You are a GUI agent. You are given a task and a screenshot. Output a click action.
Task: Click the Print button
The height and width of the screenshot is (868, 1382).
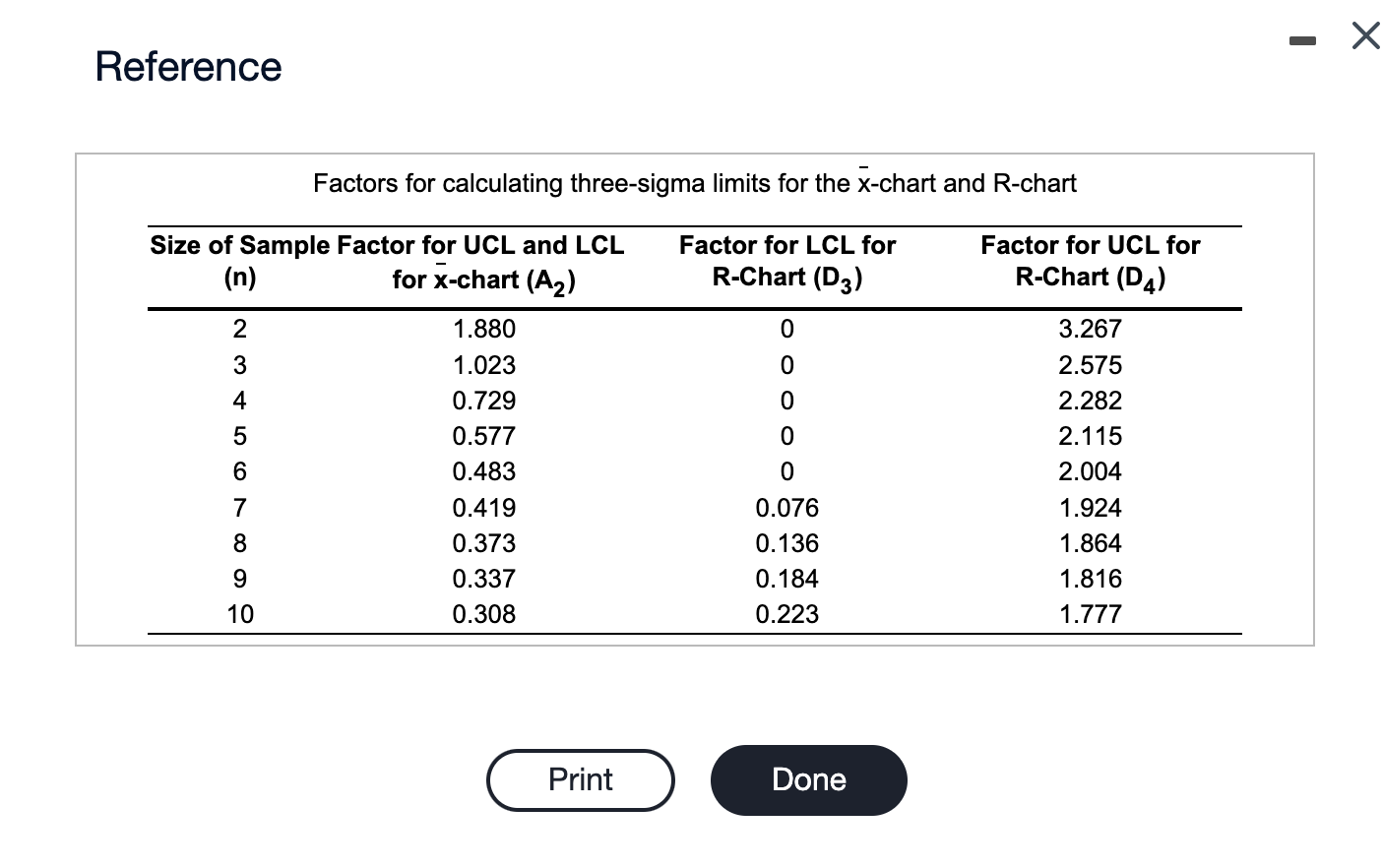580,779
